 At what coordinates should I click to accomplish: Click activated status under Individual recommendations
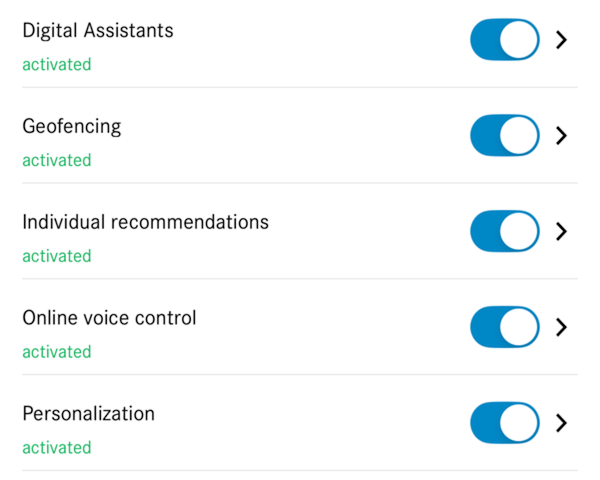pos(57,256)
